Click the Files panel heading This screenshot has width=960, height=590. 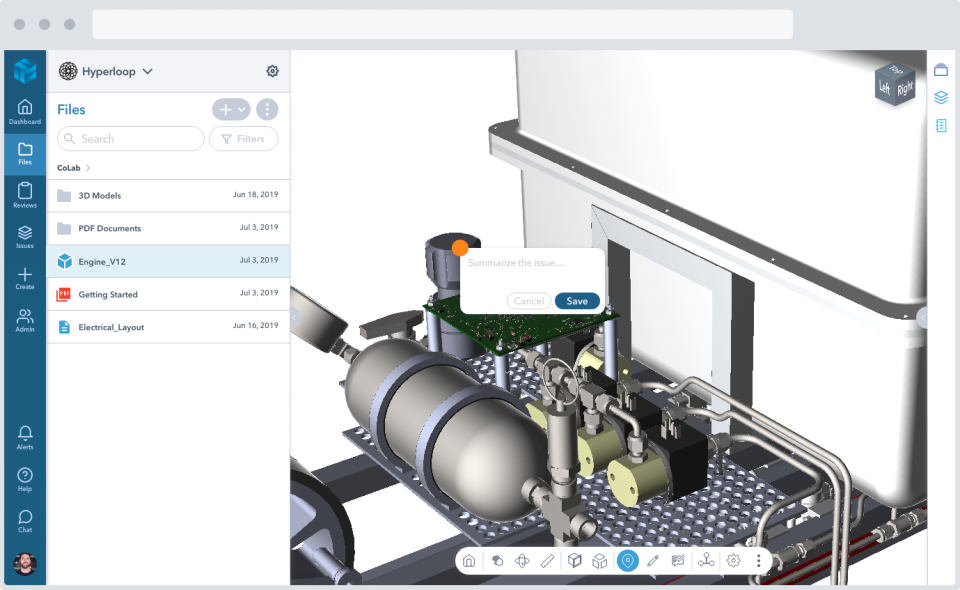[71, 110]
